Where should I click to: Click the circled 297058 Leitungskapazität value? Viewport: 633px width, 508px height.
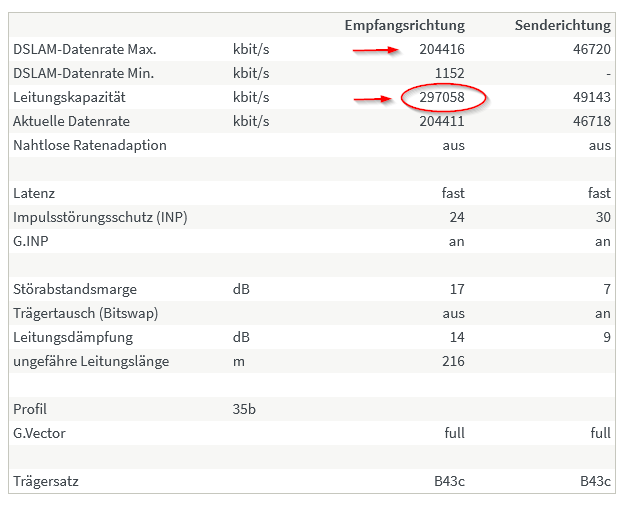tap(443, 97)
